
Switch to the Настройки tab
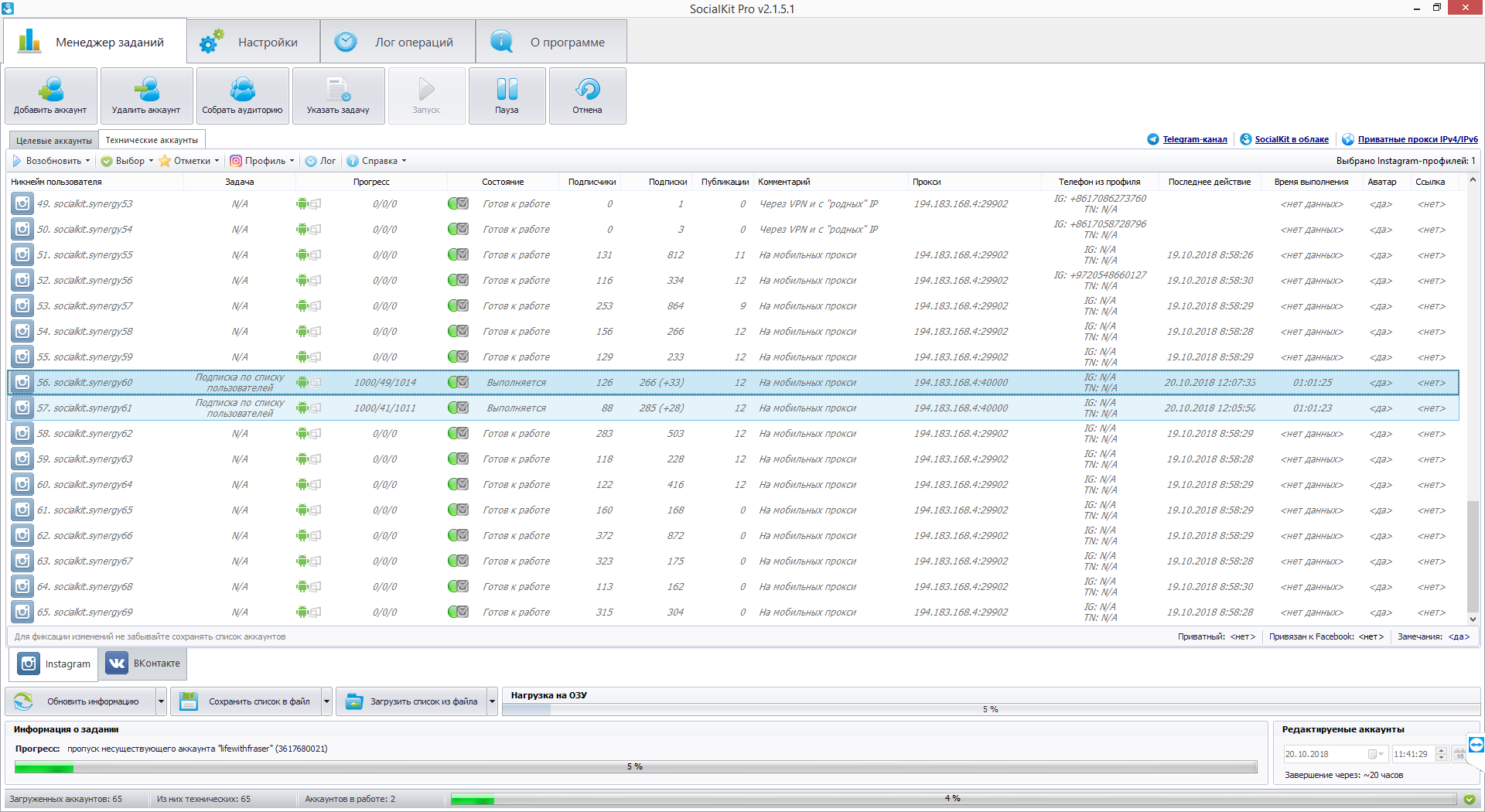[254, 42]
